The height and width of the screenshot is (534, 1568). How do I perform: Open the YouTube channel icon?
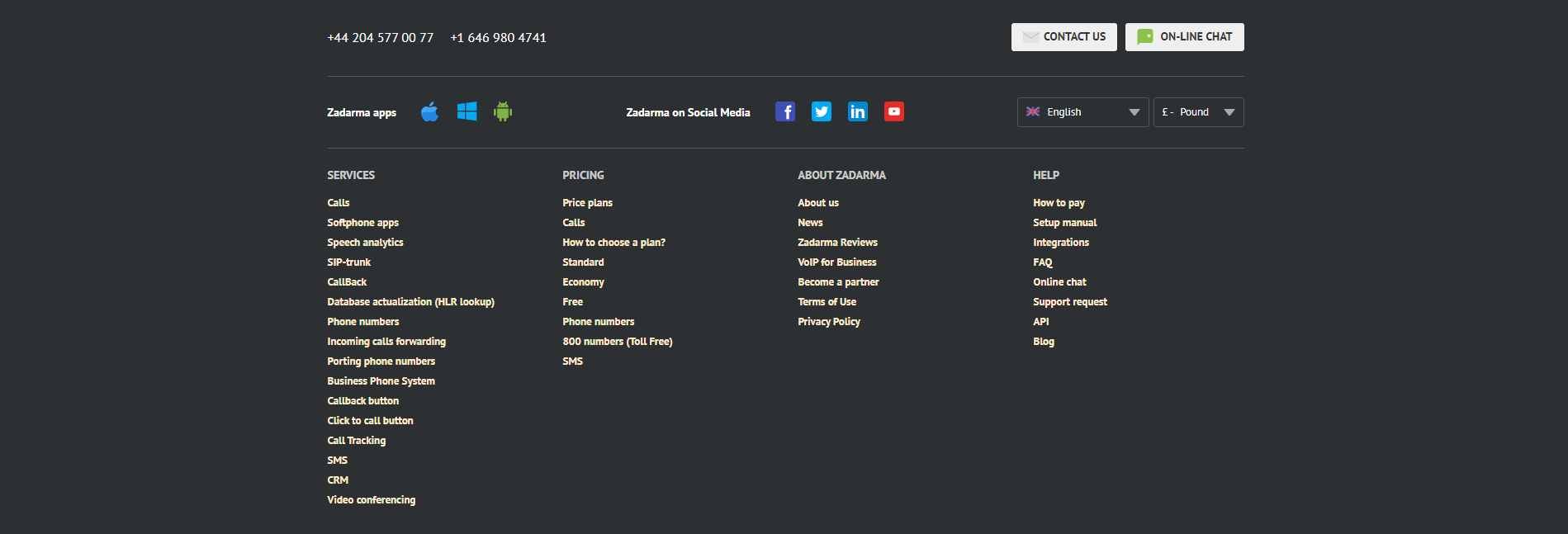point(894,112)
